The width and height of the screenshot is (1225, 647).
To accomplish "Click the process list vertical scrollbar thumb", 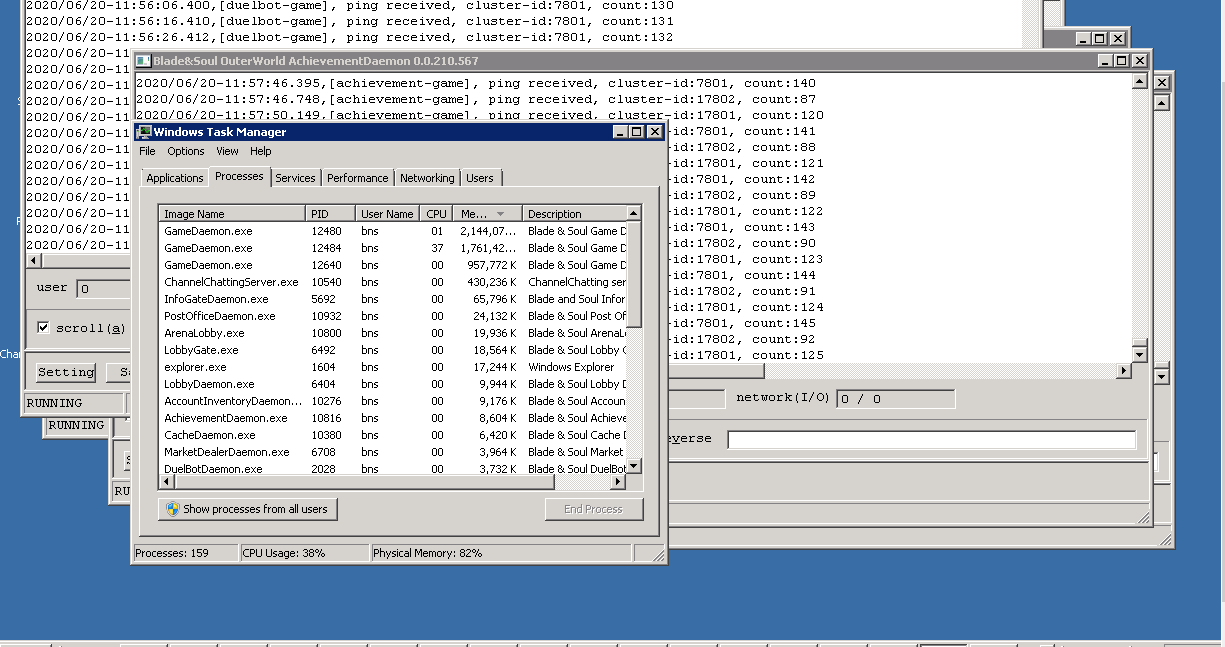I will pos(633,274).
